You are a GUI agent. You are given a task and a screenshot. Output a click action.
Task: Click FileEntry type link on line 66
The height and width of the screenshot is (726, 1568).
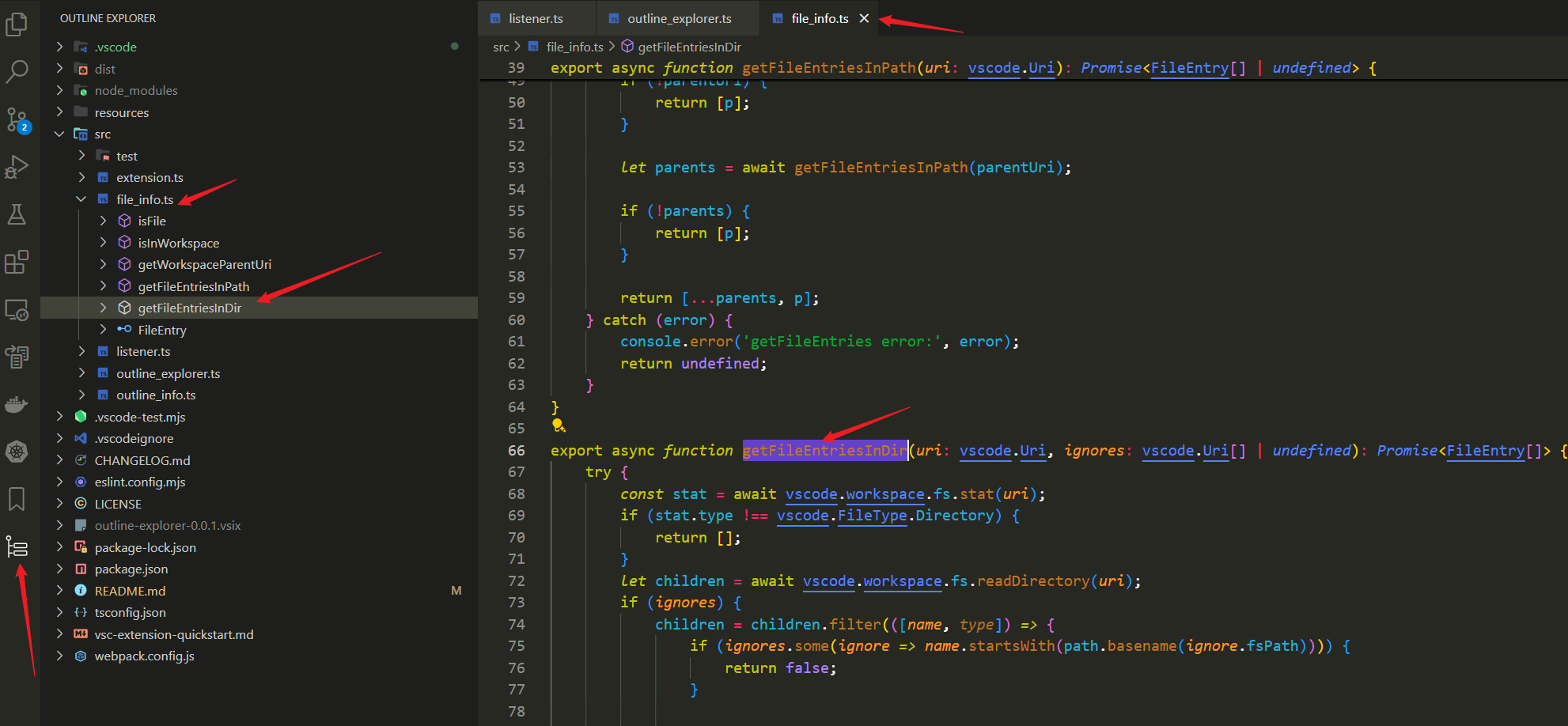coord(1485,451)
